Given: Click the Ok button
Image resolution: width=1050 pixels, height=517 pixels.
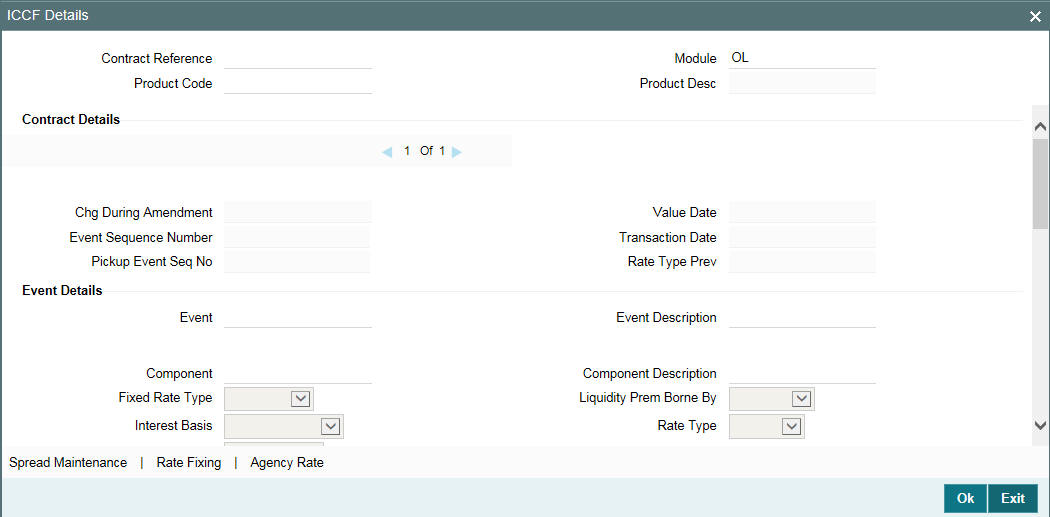Looking at the screenshot, I should (965, 498).
